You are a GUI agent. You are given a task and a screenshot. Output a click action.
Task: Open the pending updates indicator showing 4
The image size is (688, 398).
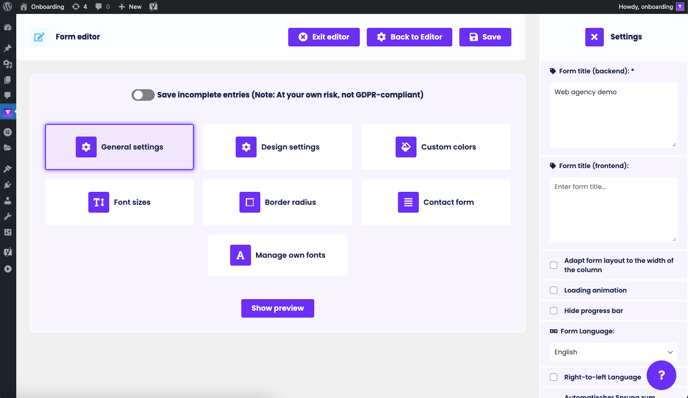pyautogui.click(x=79, y=7)
